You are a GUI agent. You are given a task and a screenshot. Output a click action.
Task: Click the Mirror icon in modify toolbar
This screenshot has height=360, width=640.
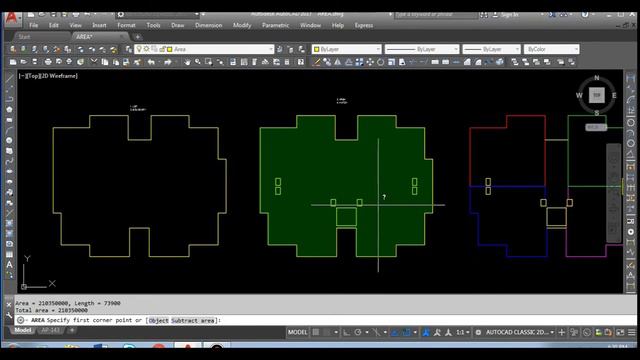tap(338, 62)
